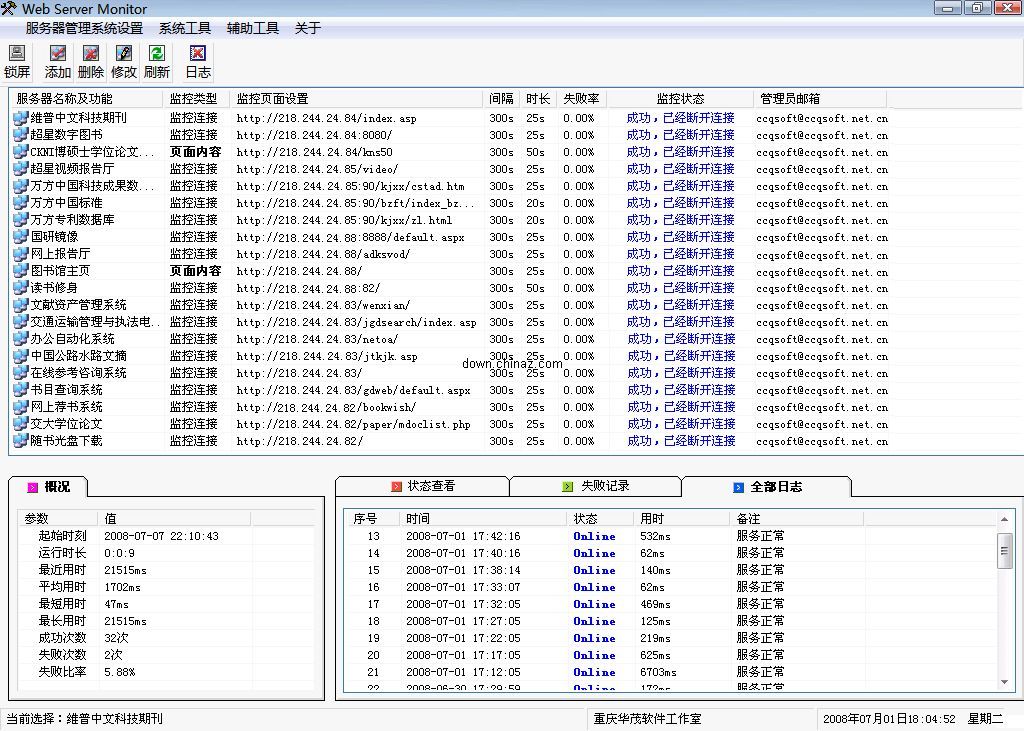Click the 添加 add server toolbar icon
Image resolution: width=1024 pixels, height=731 pixels.
click(x=57, y=61)
